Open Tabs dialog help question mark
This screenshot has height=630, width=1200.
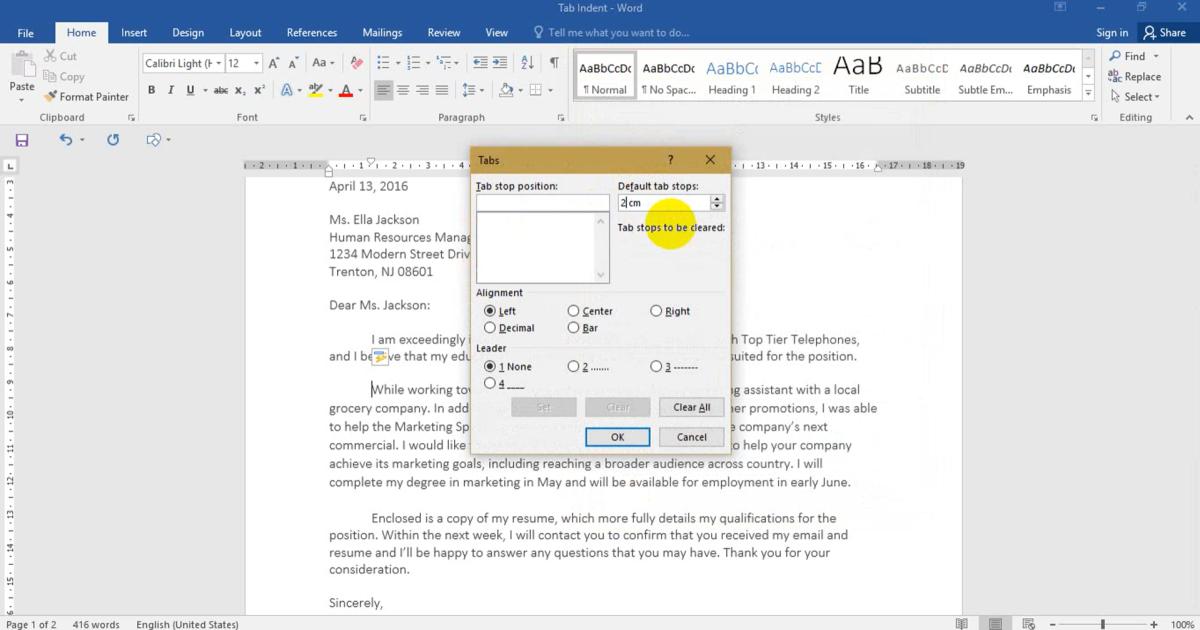click(x=670, y=160)
